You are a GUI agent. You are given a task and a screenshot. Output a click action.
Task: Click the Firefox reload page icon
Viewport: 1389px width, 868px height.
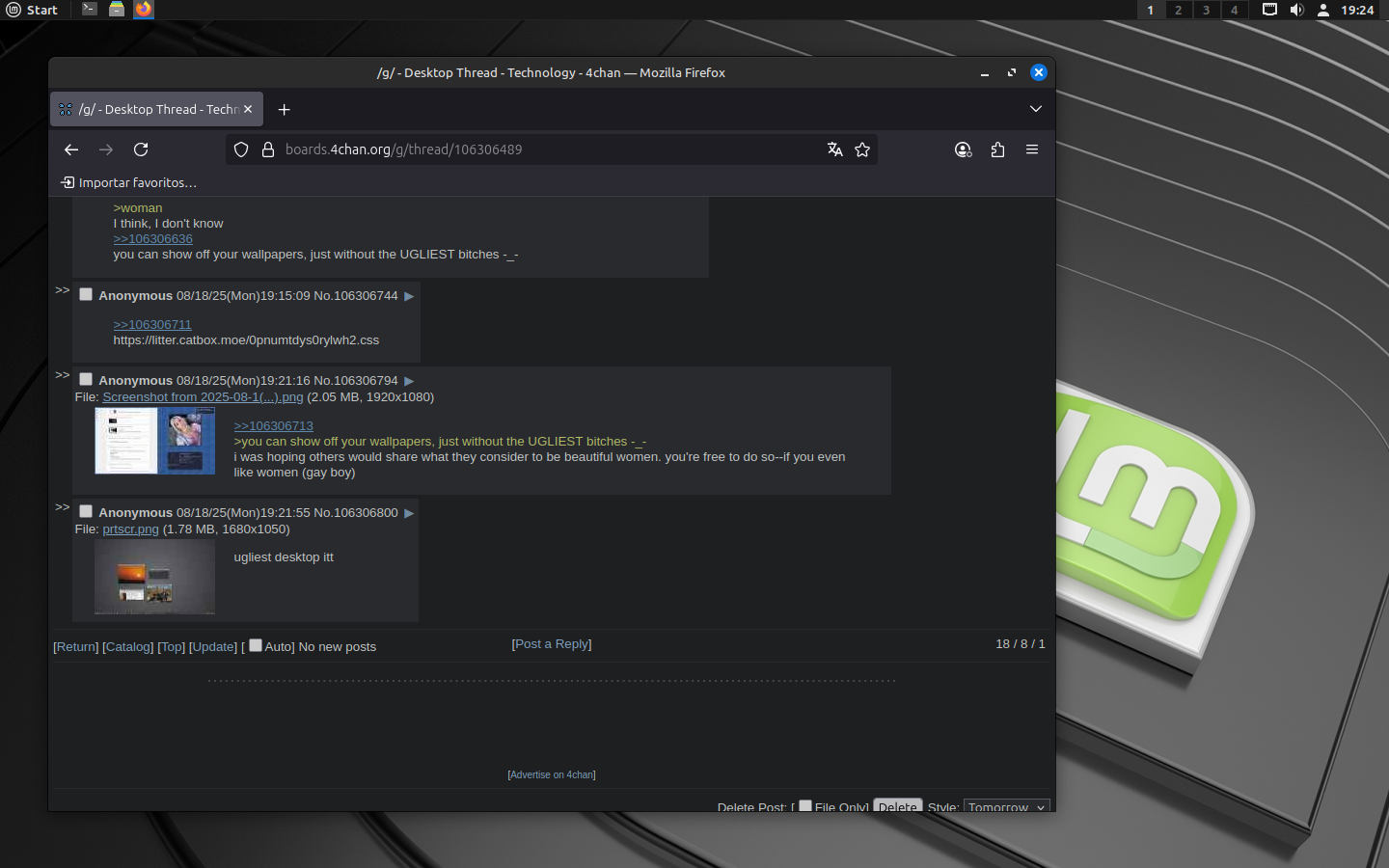[x=141, y=149]
